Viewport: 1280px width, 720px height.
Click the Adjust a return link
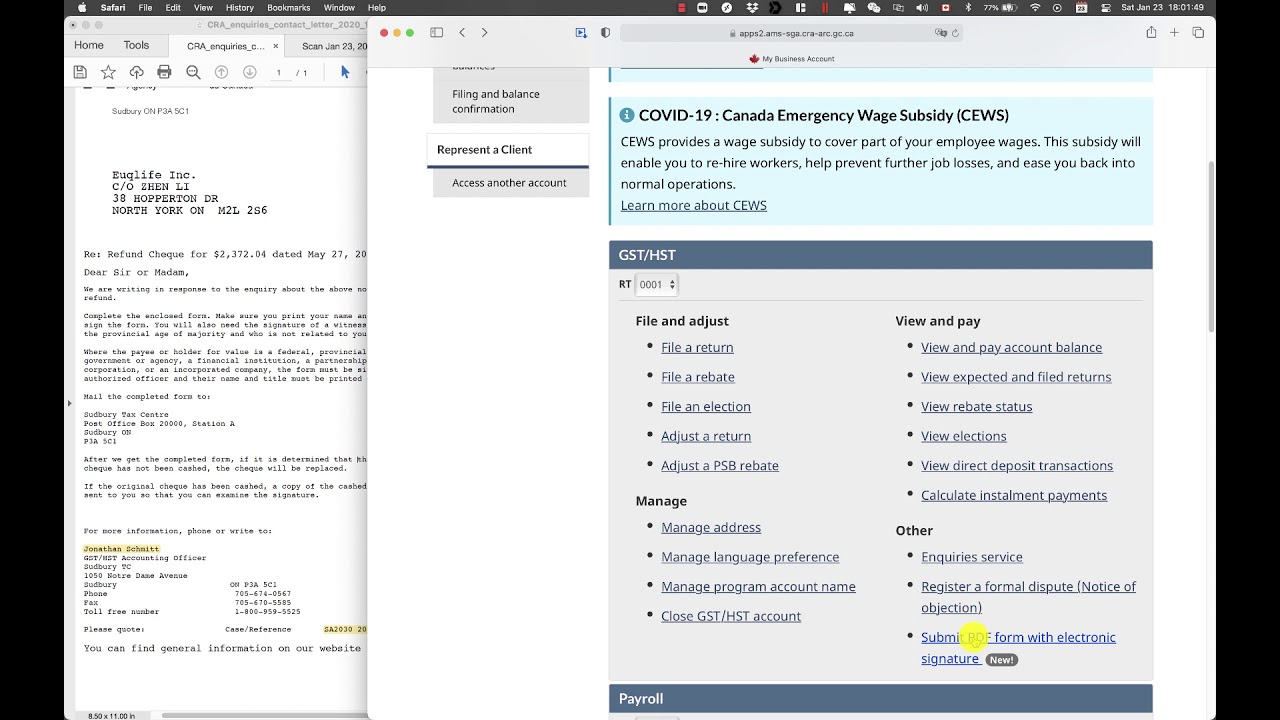tap(706, 436)
